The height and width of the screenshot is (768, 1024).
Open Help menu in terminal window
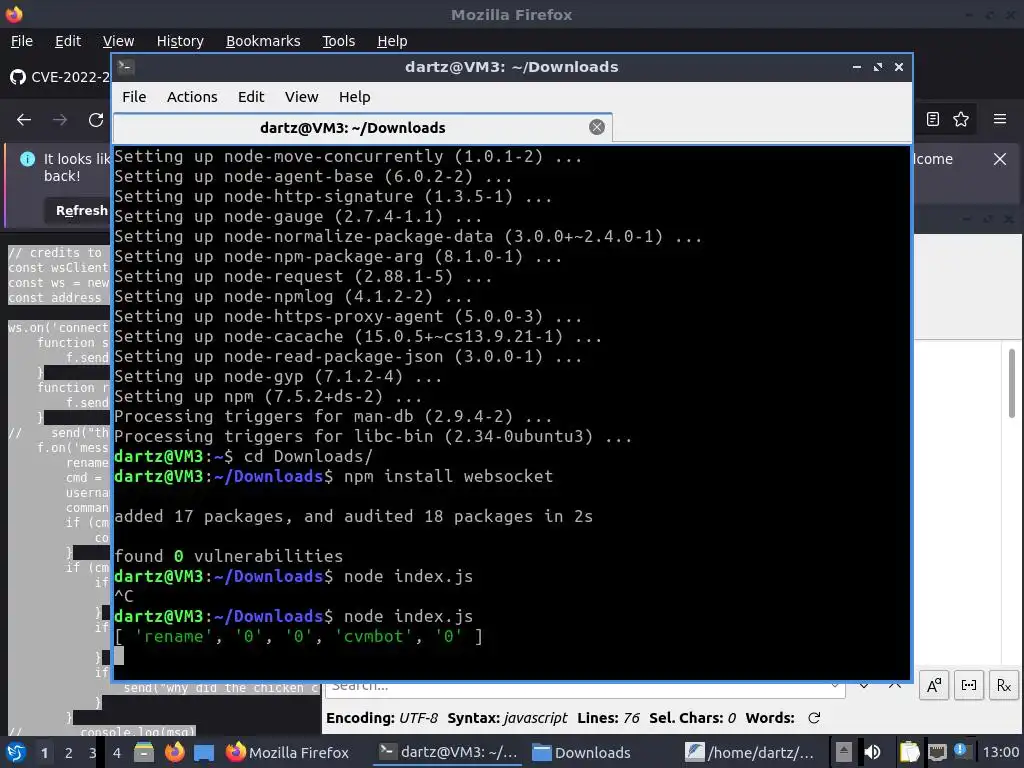pos(354,97)
